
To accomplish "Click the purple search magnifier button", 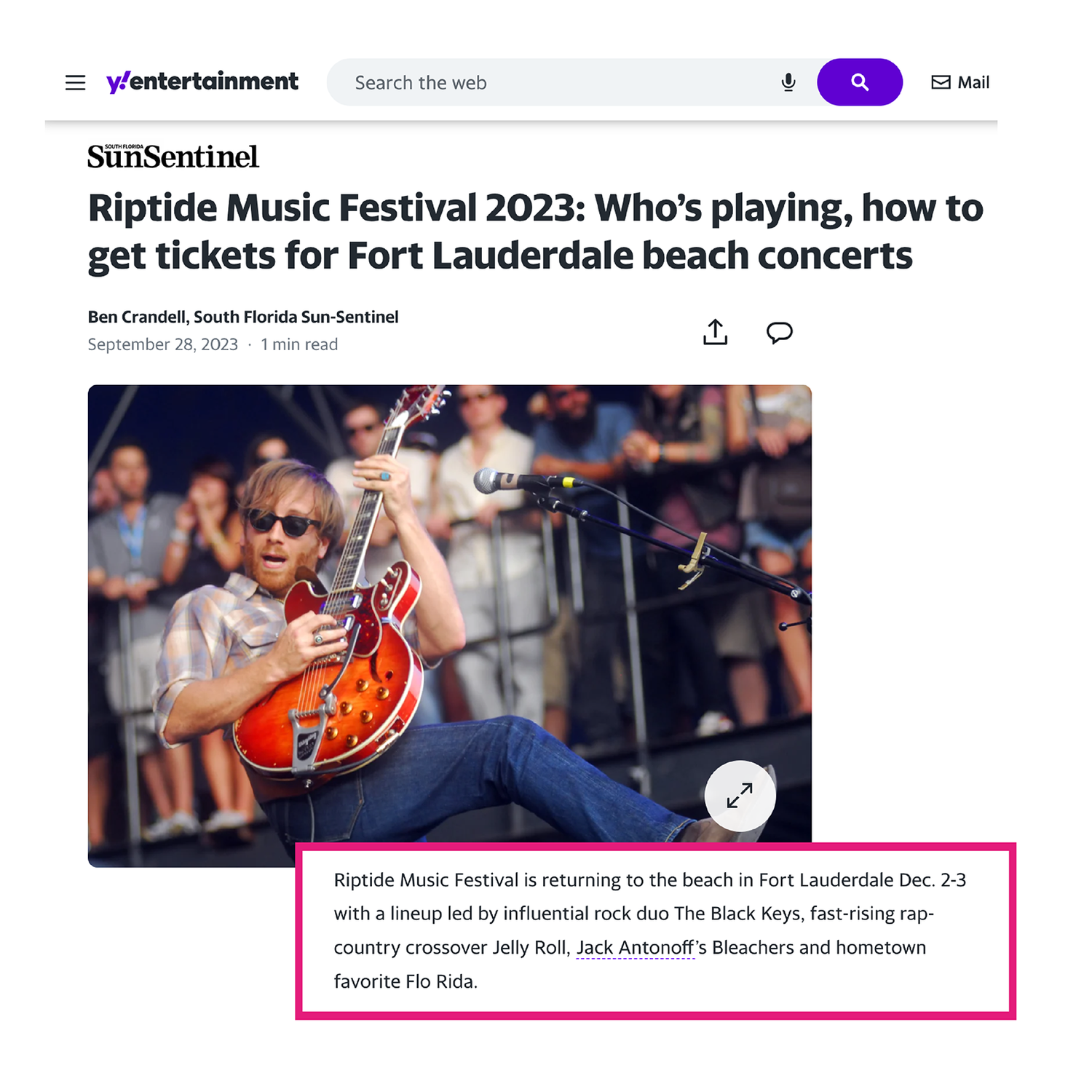I will 860,82.
